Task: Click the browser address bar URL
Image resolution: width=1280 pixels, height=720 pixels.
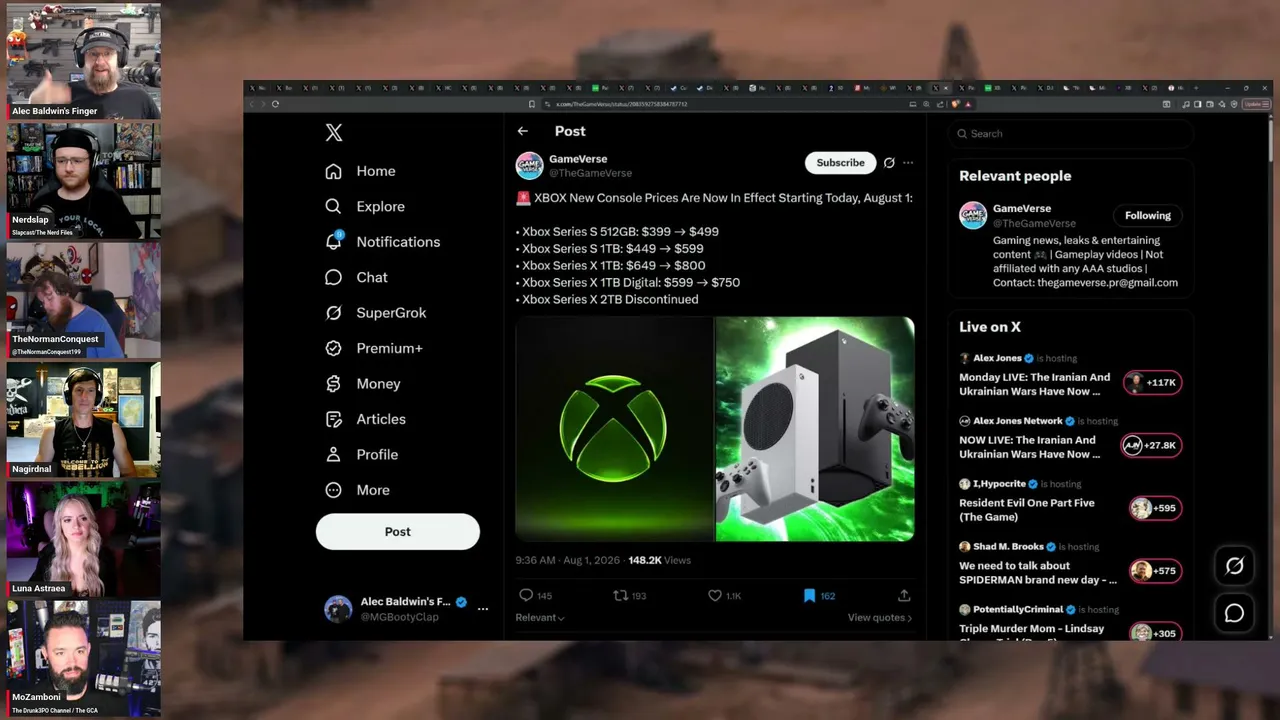Action: tap(621, 104)
